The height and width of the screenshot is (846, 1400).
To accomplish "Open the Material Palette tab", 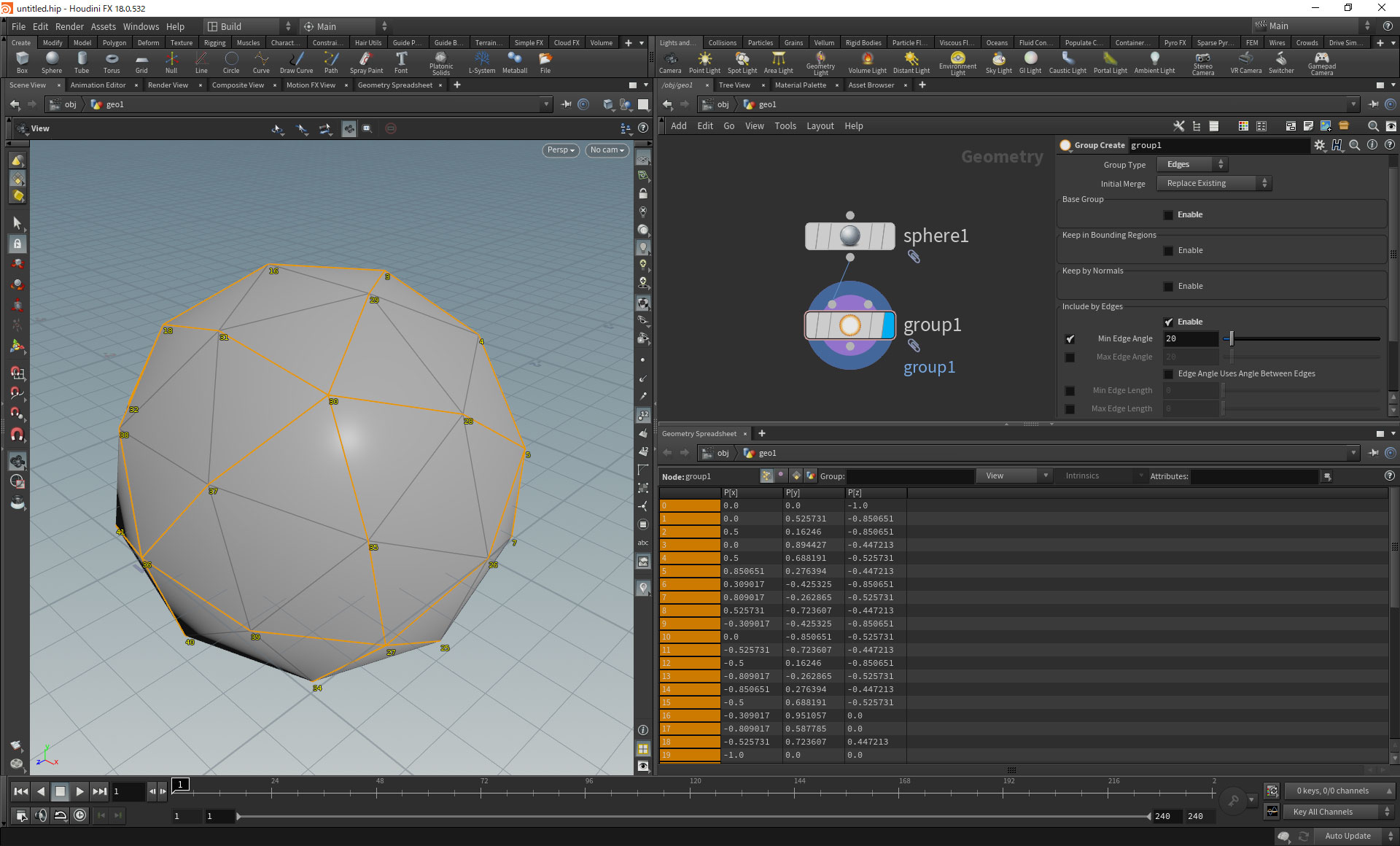I will pyautogui.click(x=800, y=85).
